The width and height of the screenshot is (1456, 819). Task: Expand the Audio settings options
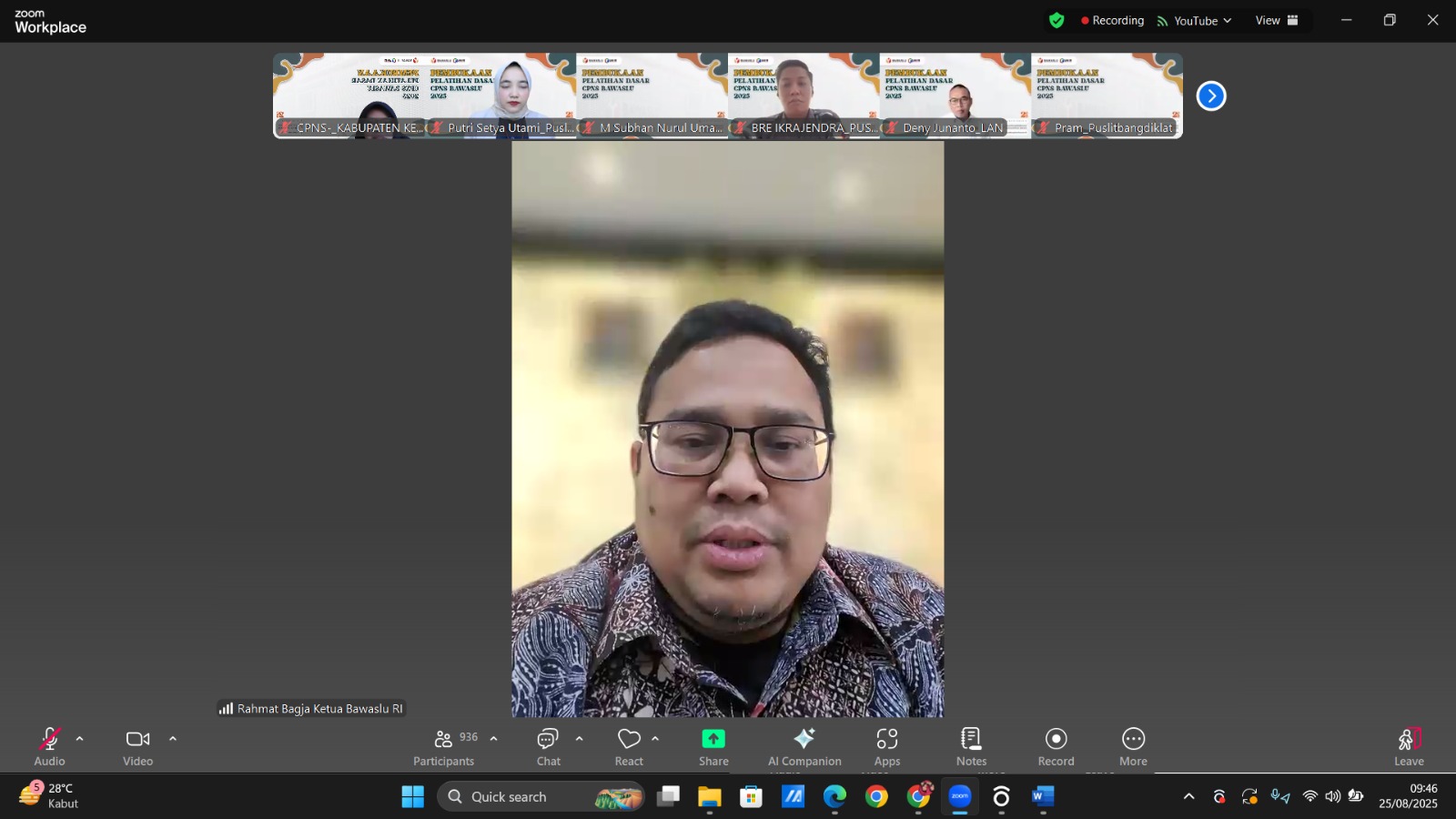pos(80,739)
